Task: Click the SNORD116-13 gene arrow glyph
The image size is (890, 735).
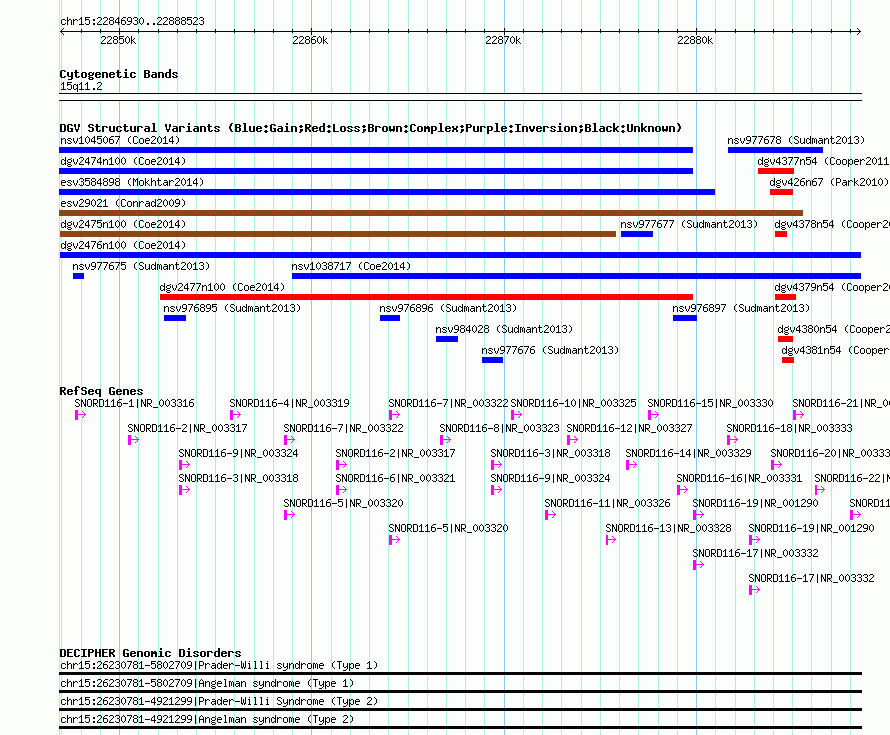Action: click(x=611, y=540)
